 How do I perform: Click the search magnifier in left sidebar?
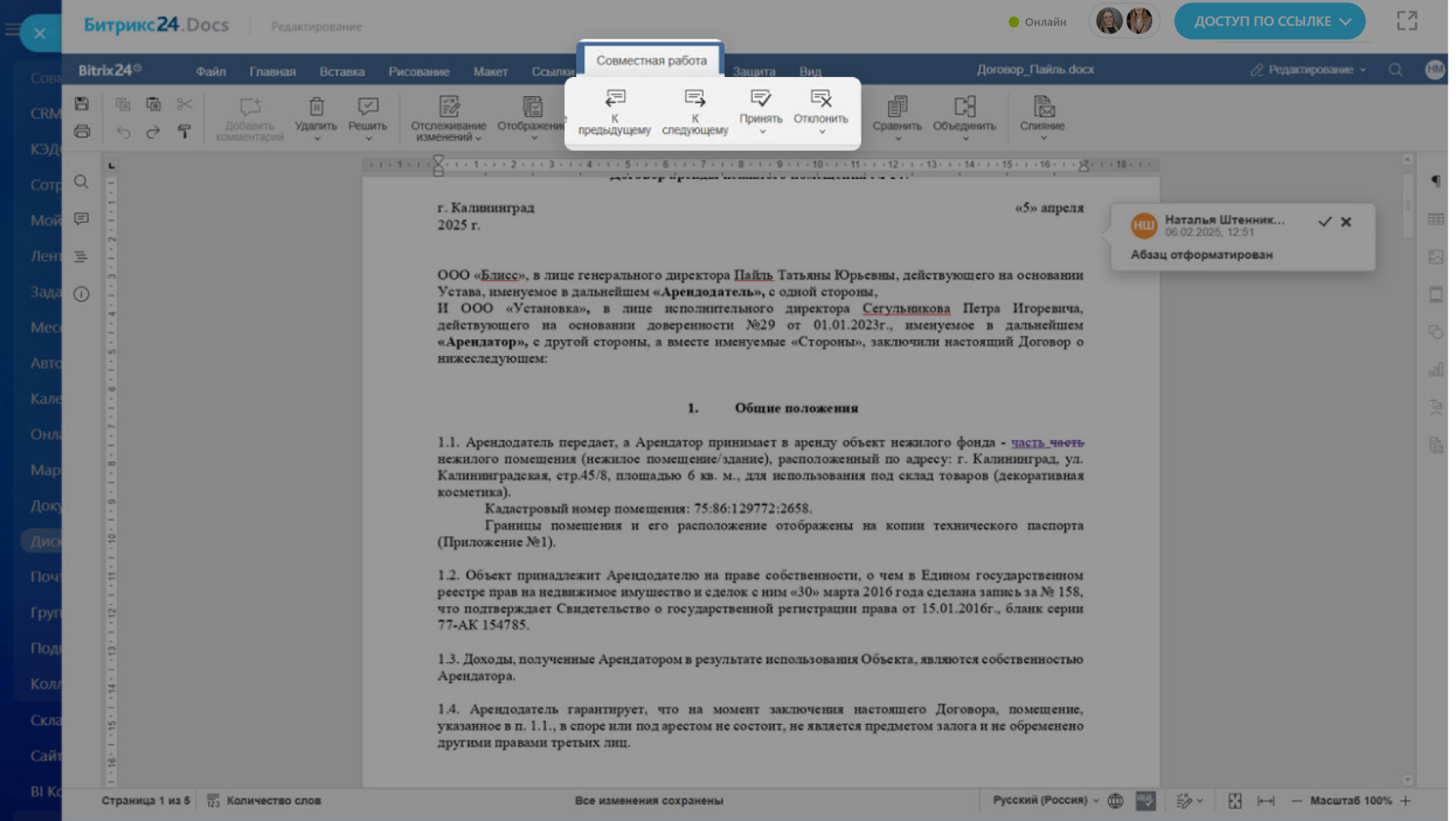pos(82,182)
